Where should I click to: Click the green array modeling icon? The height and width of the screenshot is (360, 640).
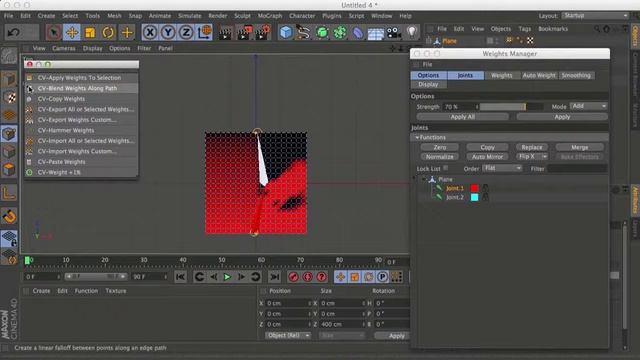[x=340, y=33]
